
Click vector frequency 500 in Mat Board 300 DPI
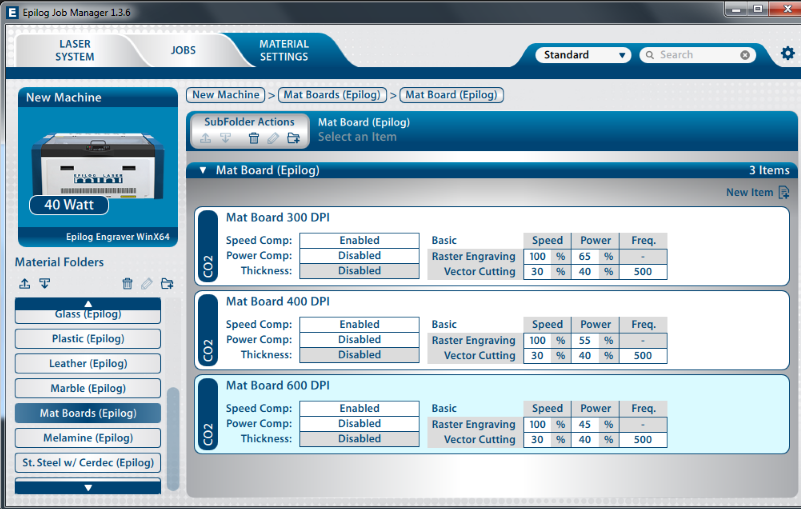coord(643,271)
